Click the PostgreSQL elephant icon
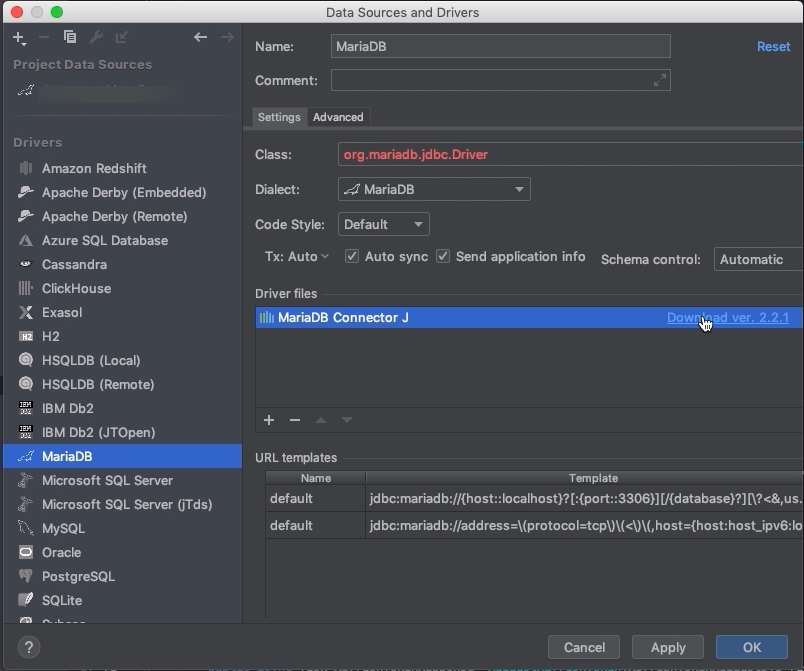This screenshot has width=804, height=671. click(26, 576)
